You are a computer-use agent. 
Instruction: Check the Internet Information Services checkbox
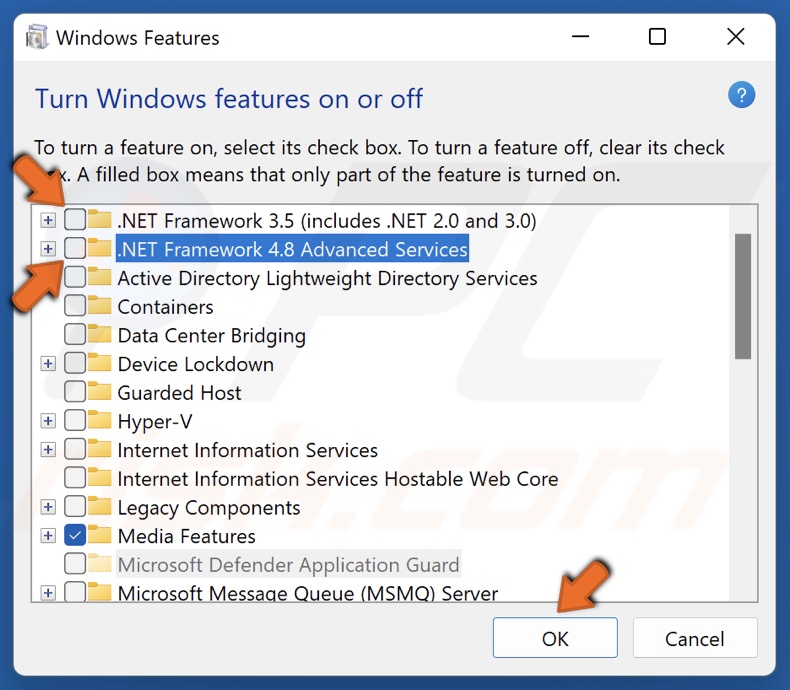75,449
